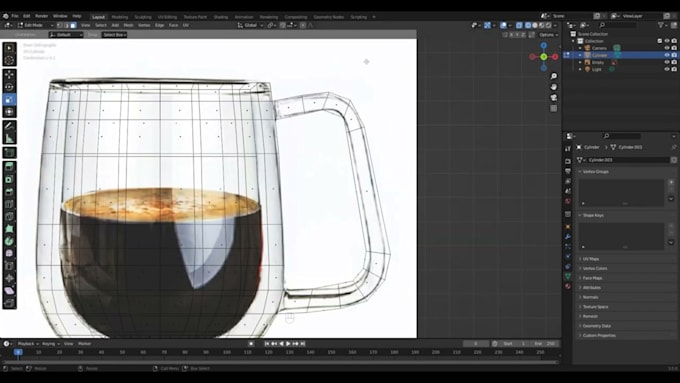Toggle visibility eye for Cylinder
680x383 pixels.
pos(667,55)
